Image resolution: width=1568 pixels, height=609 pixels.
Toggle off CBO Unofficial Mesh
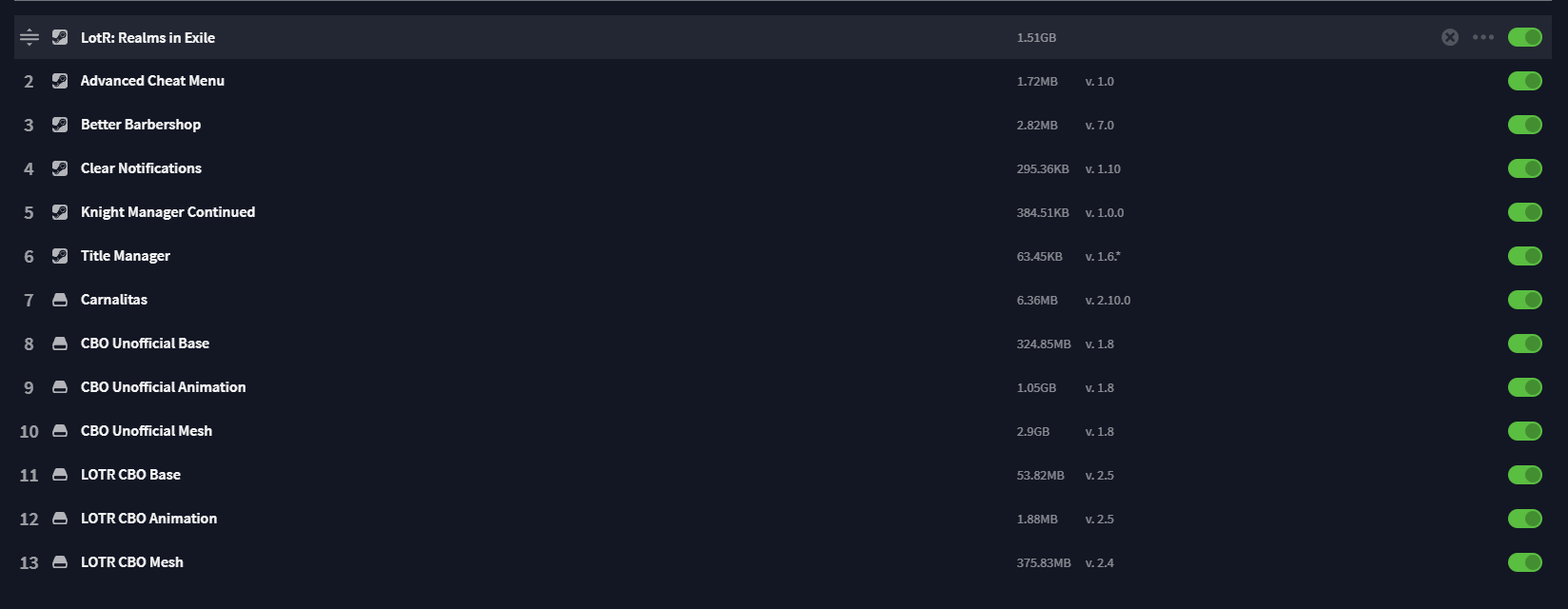[x=1525, y=431]
